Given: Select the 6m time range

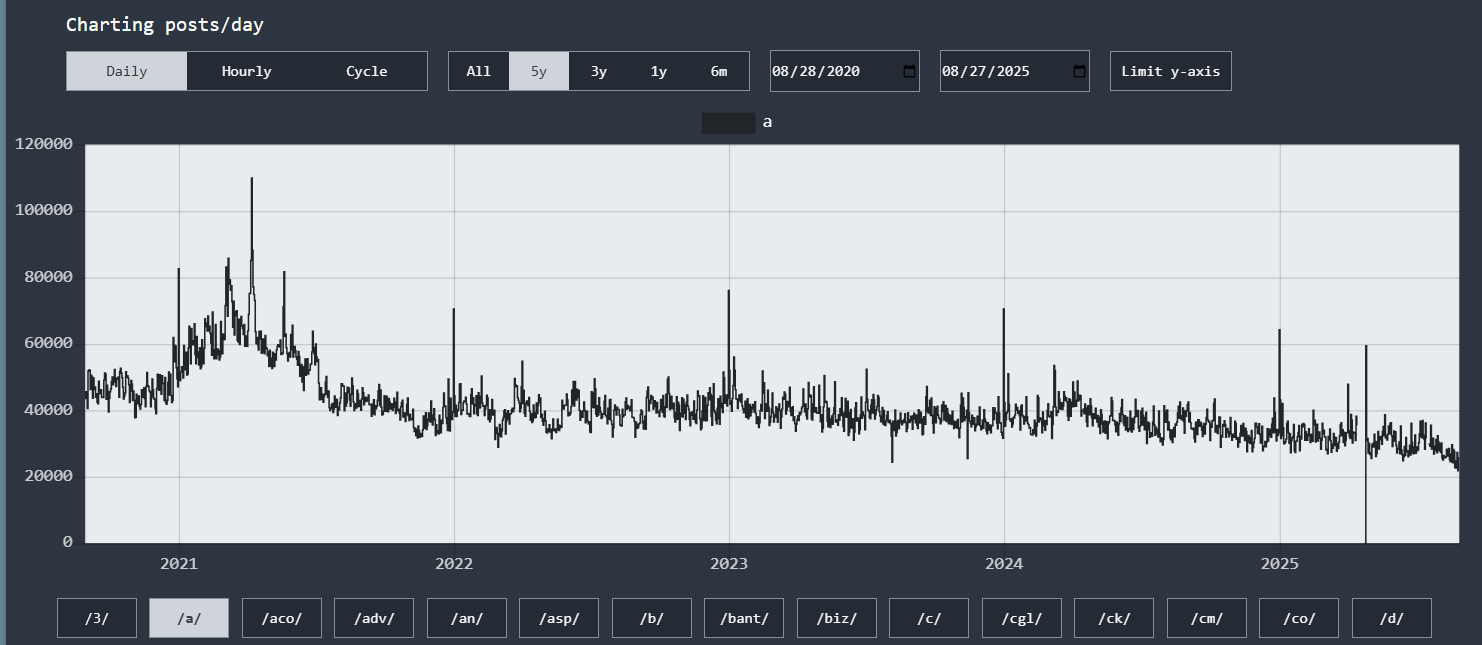Looking at the screenshot, I should 719,71.
